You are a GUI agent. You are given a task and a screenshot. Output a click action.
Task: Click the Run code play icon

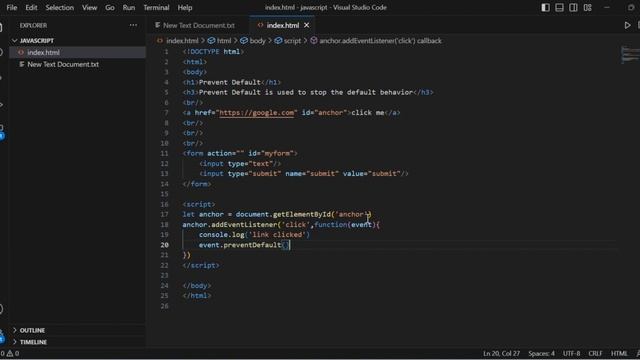(x=627, y=25)
